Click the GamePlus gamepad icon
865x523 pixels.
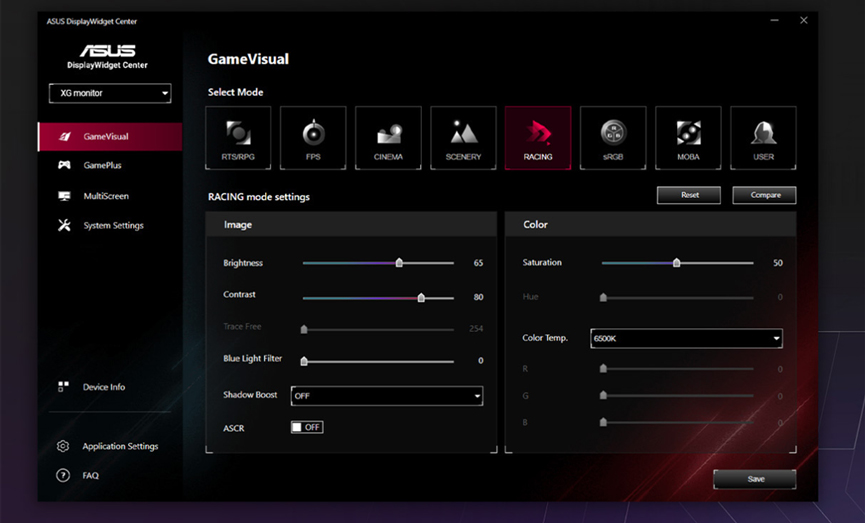click(64, 165)
